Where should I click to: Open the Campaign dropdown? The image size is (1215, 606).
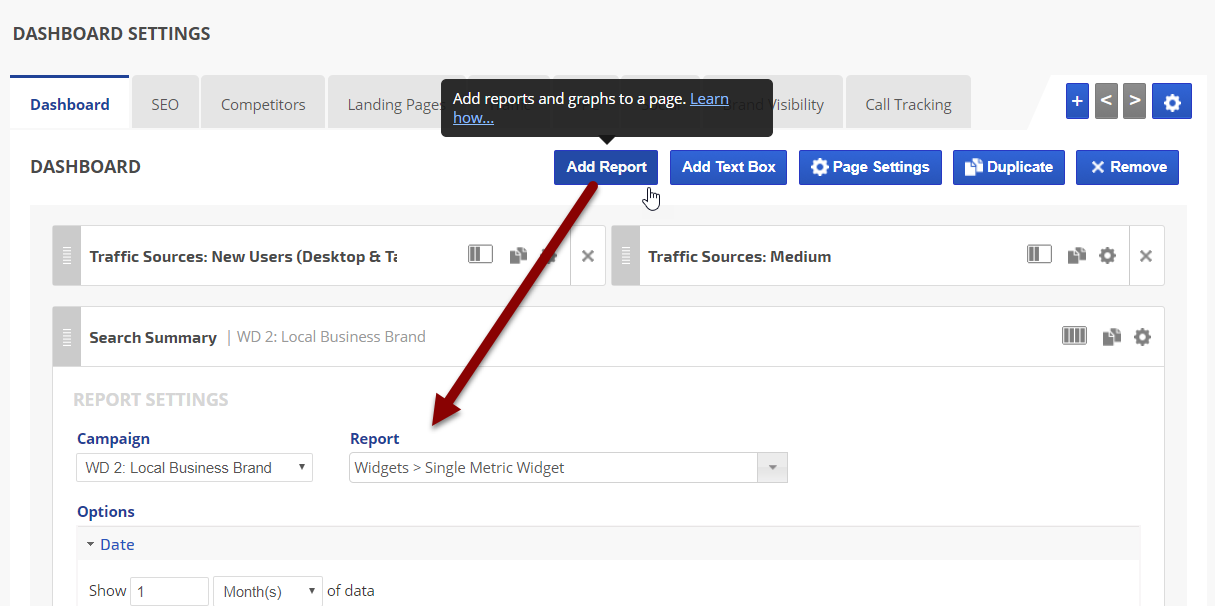[x=195, y=467]
